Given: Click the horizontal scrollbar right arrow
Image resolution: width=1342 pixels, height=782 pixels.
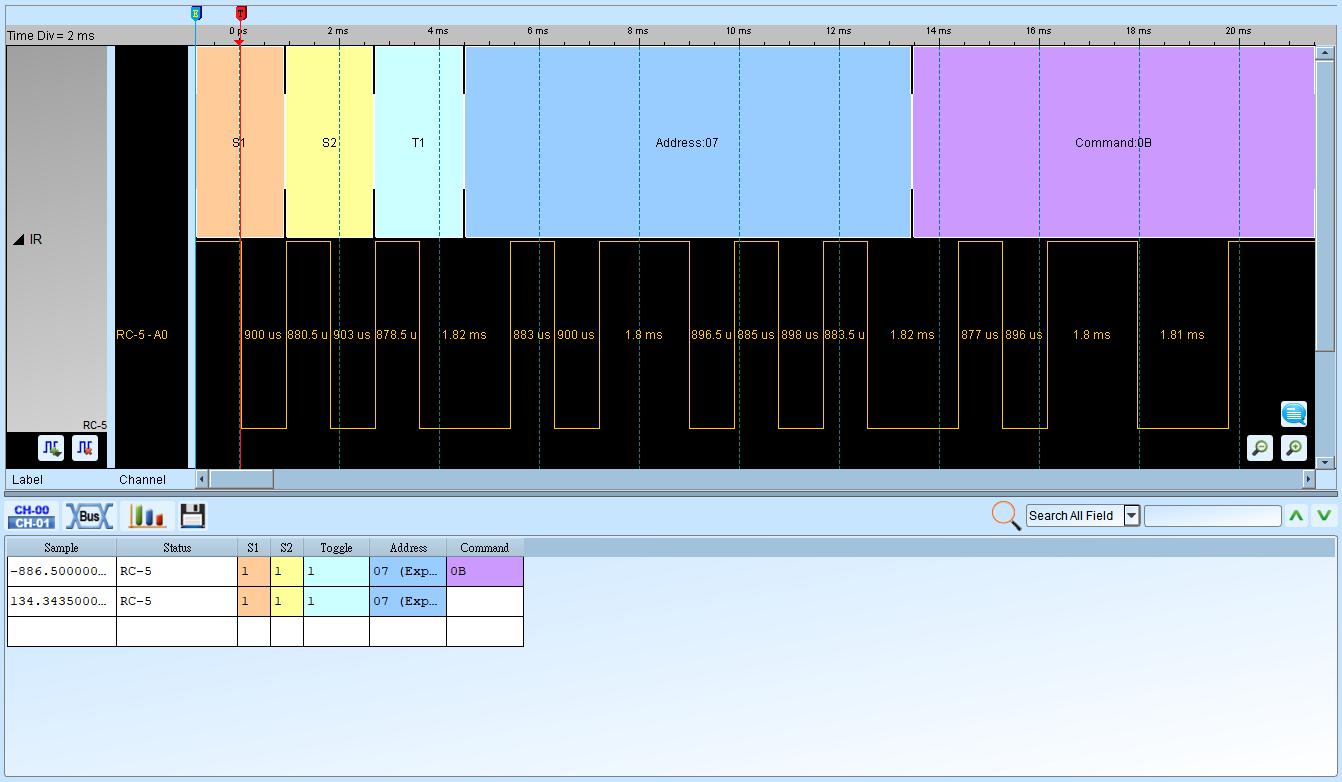Looking at the screenshot, I should pyautogui.click(x=1308, y=479).
